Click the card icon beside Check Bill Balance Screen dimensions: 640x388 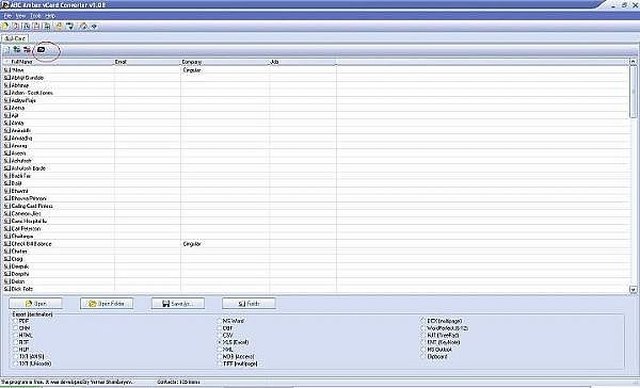pyautogui.click(x=7, y=244)
